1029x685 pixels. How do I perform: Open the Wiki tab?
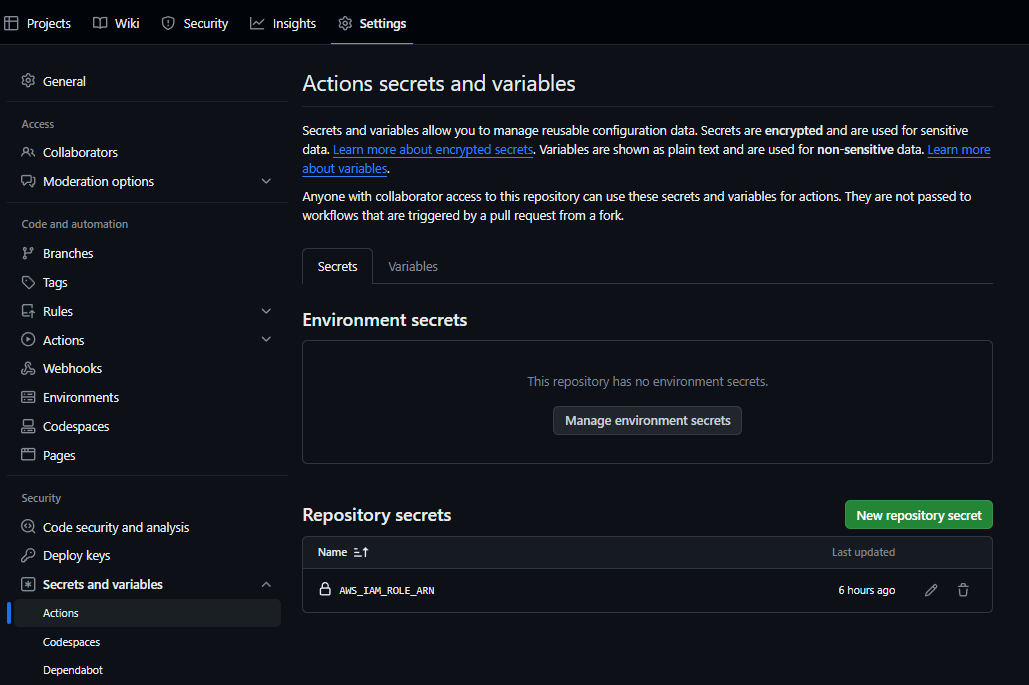[116, 24]
